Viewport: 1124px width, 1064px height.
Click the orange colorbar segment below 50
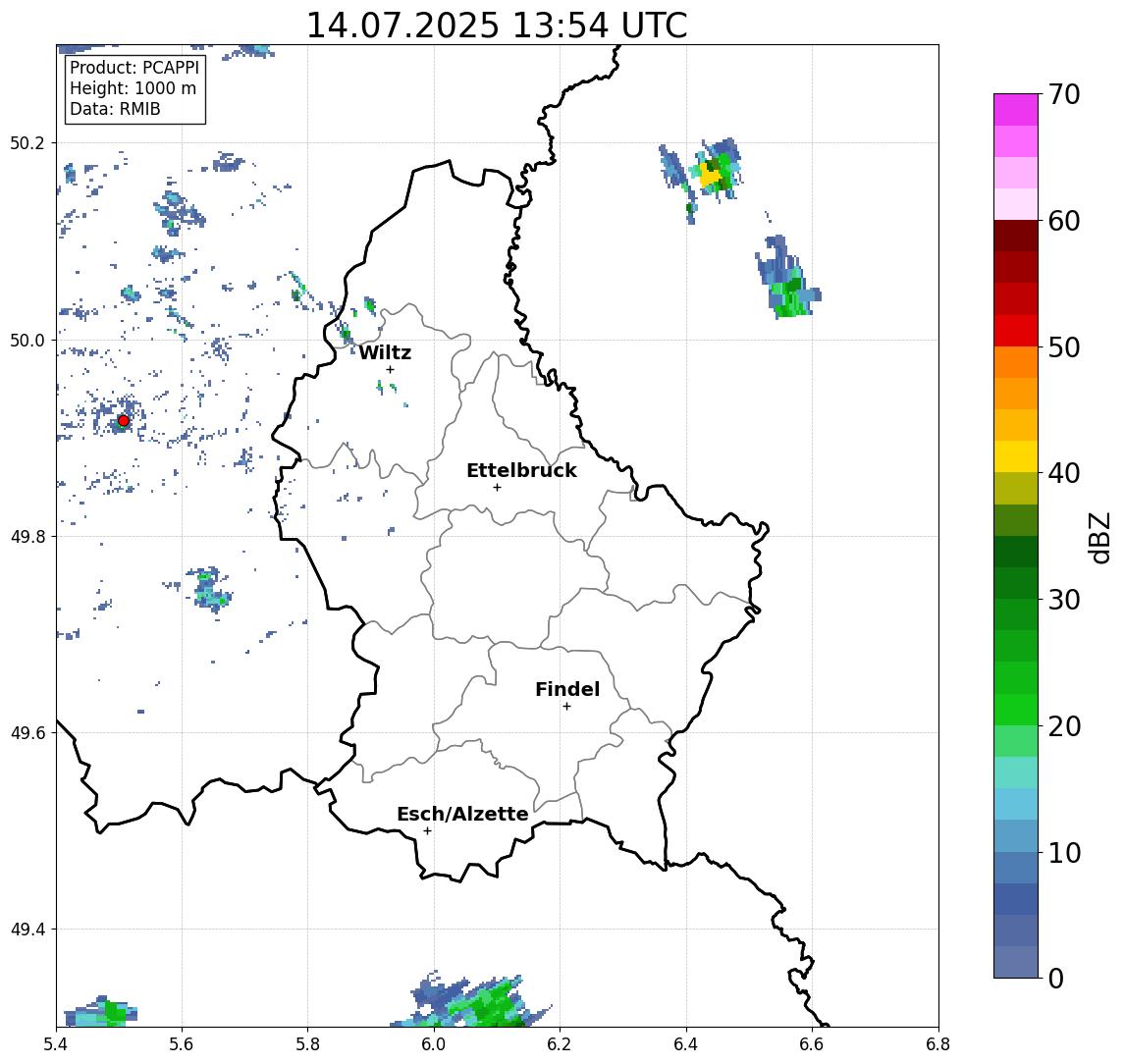(1016, 363)
